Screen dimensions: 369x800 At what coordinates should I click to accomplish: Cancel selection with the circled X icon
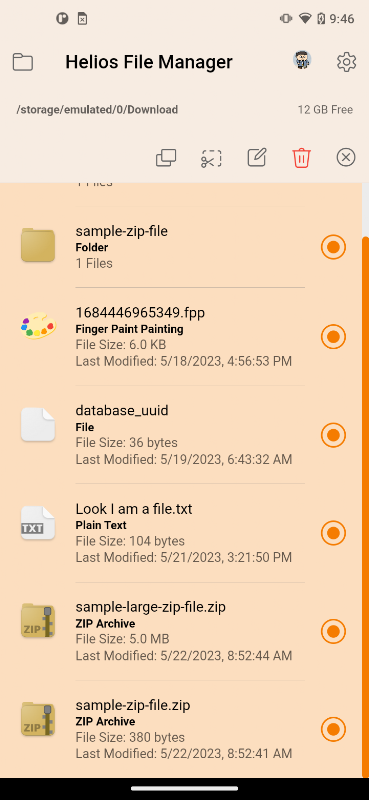346,158
